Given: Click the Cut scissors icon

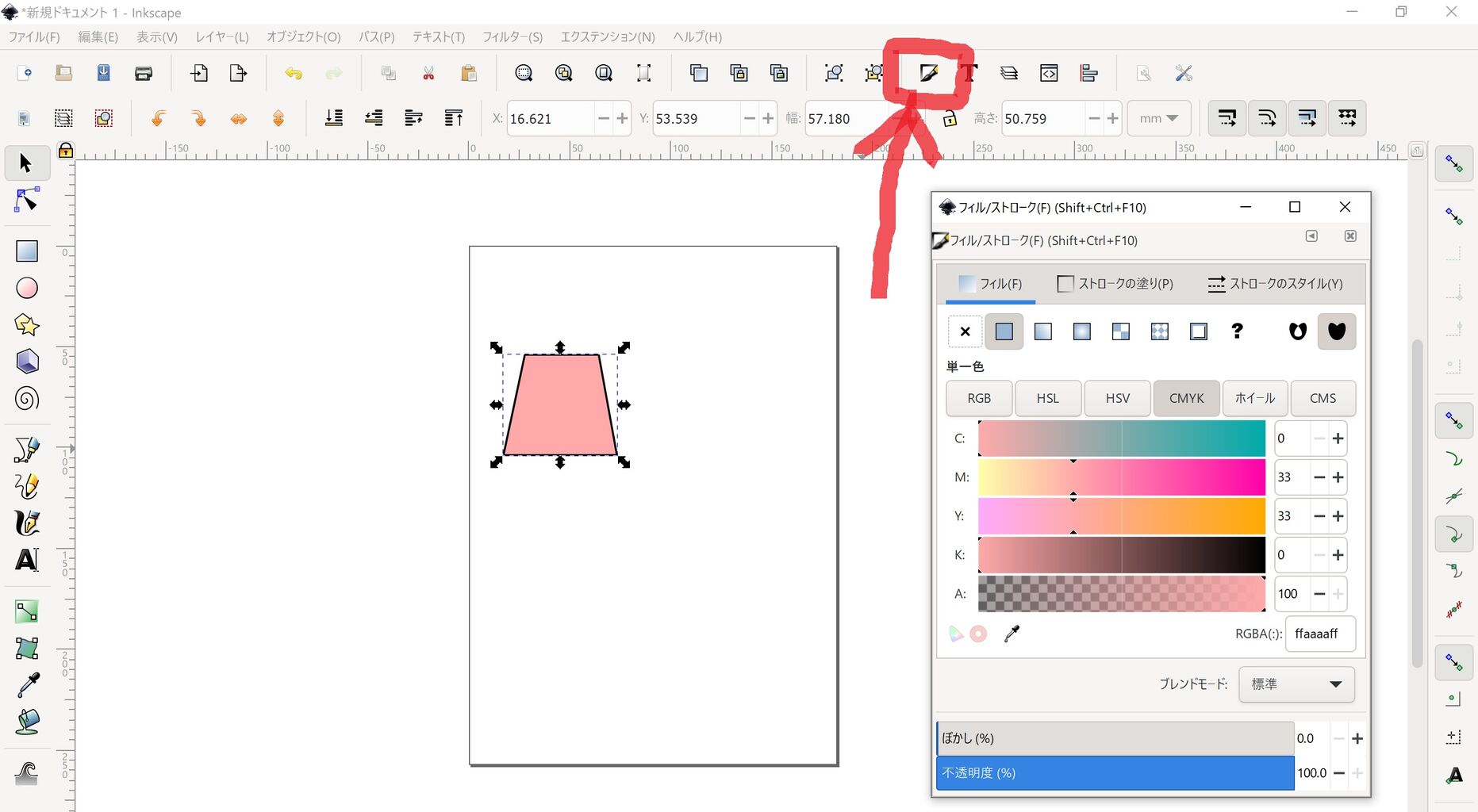Looking at the screenshot, I should (x=428, y=74).
